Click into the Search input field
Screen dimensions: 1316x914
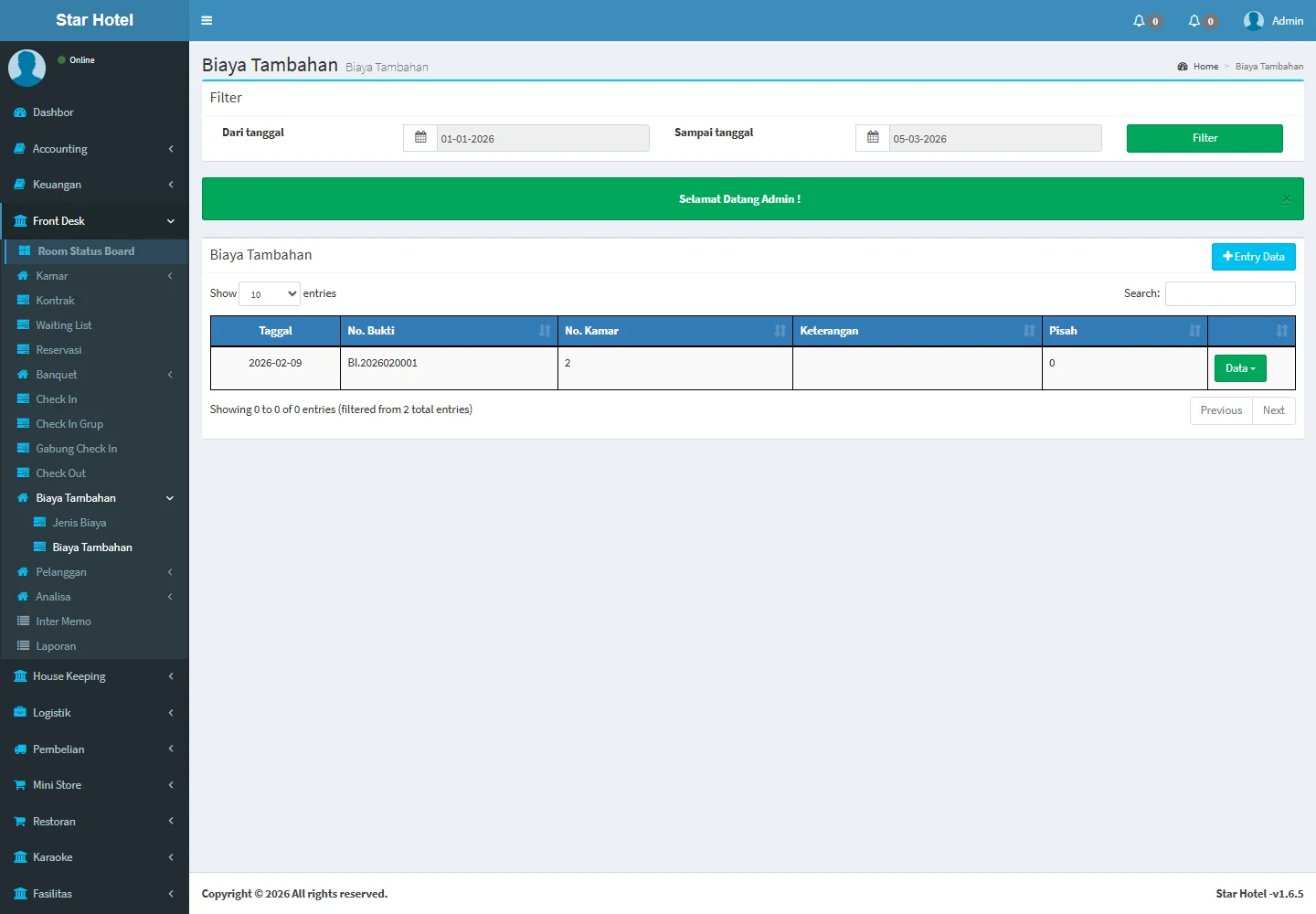[x=1229, y=293]
